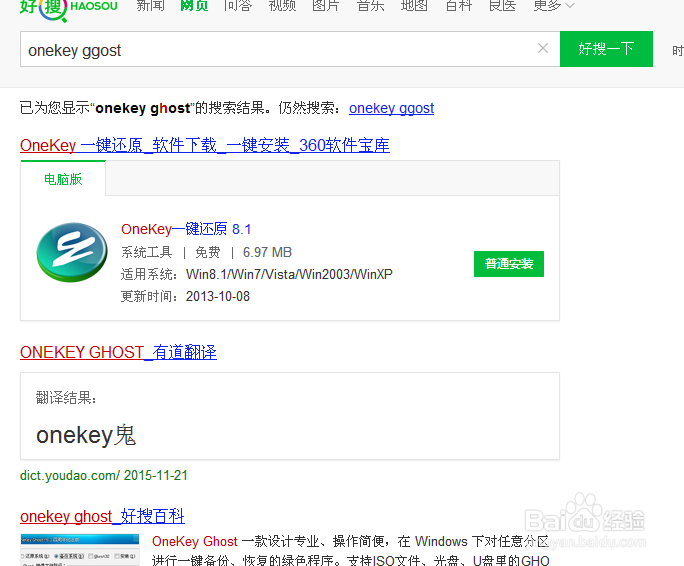
Task: Open OneKey 一键还原 360软件宝库 result
Action: point(205,145)
